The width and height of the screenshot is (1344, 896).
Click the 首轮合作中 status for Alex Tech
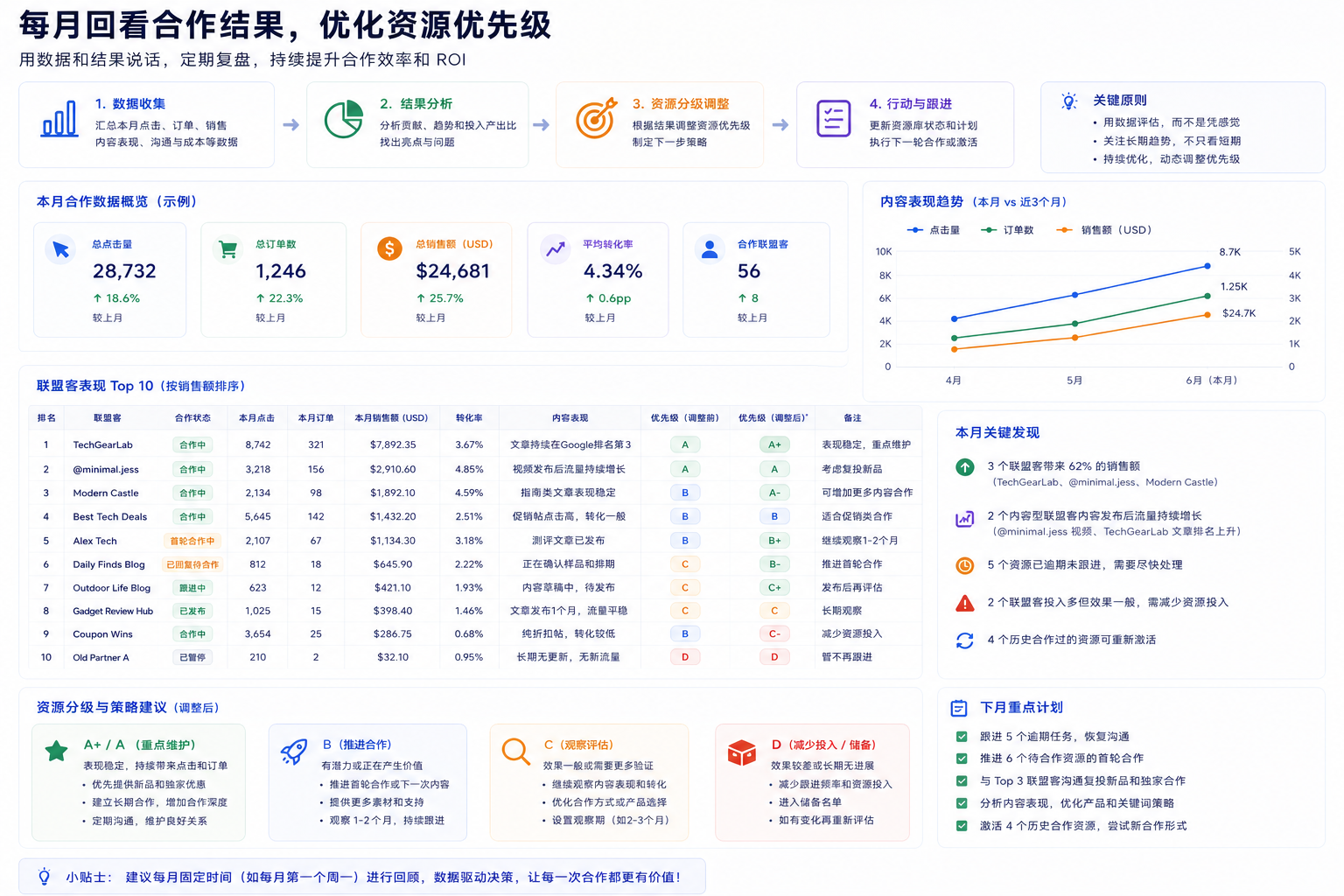point(192,541)
